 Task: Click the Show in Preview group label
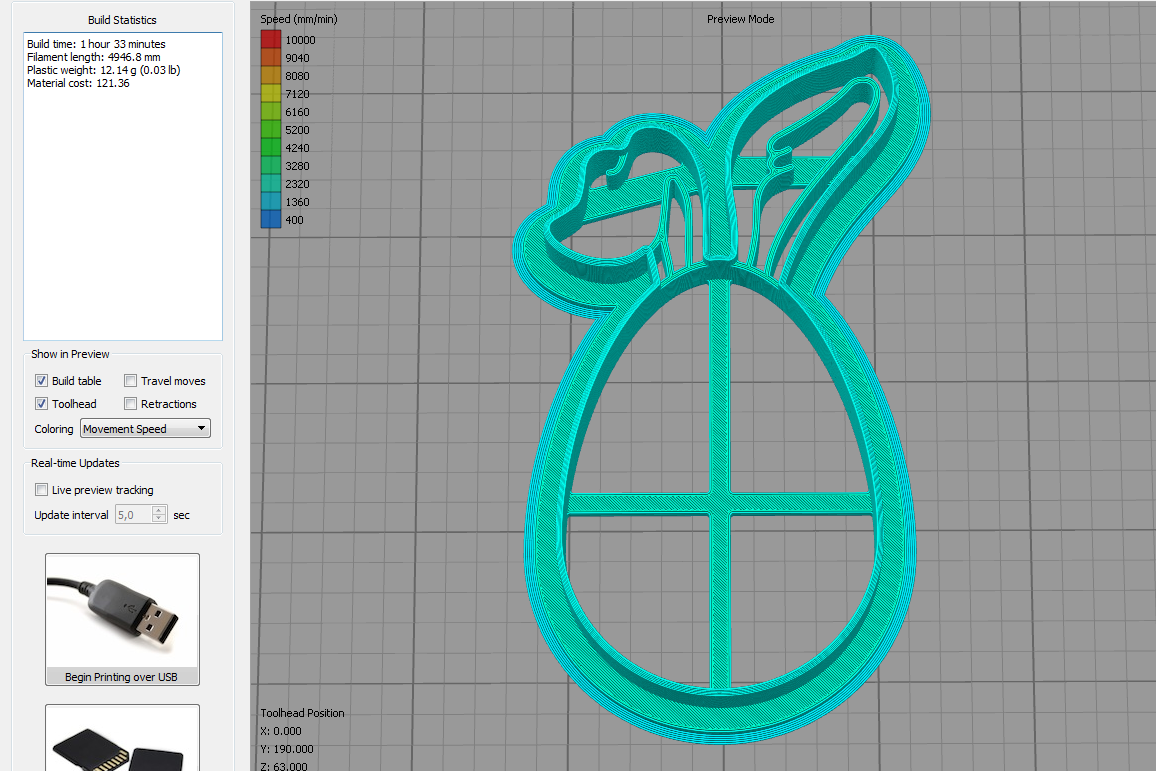tap(70, 354)
